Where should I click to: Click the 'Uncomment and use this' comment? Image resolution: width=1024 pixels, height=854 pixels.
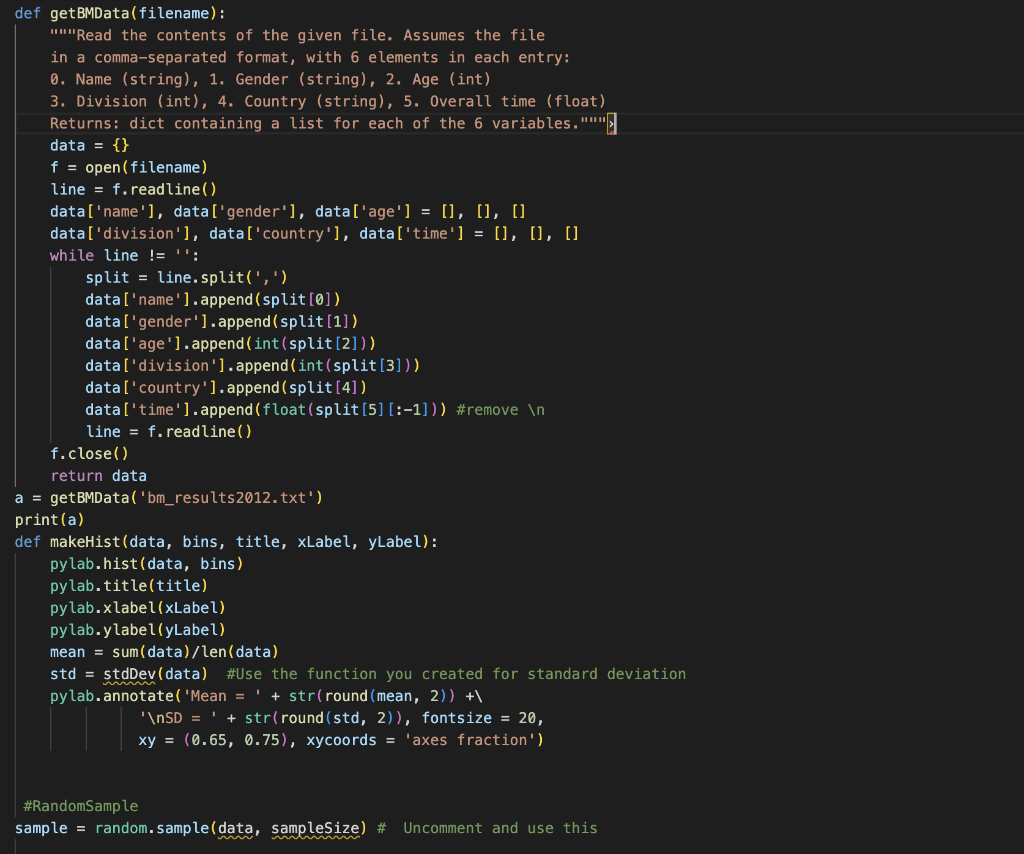point(499,828)
